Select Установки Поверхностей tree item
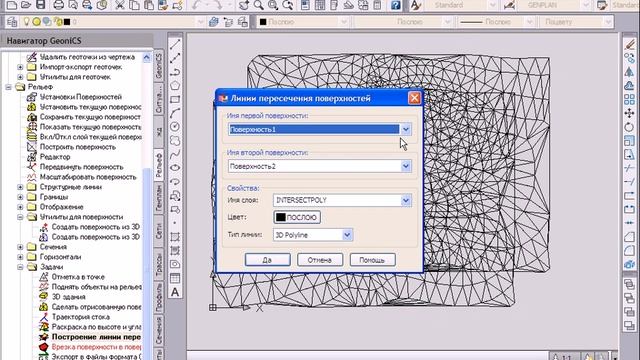 [80, 97]
